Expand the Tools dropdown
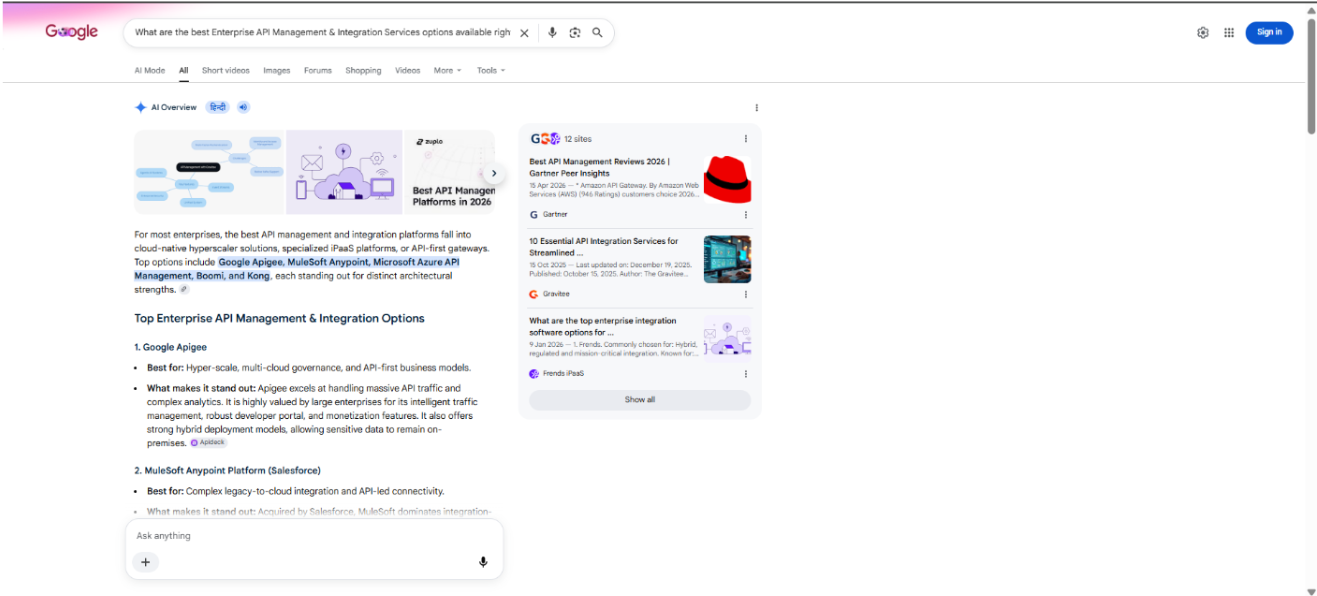Viewport: 1317px width, 596px height. coord(491,71)
